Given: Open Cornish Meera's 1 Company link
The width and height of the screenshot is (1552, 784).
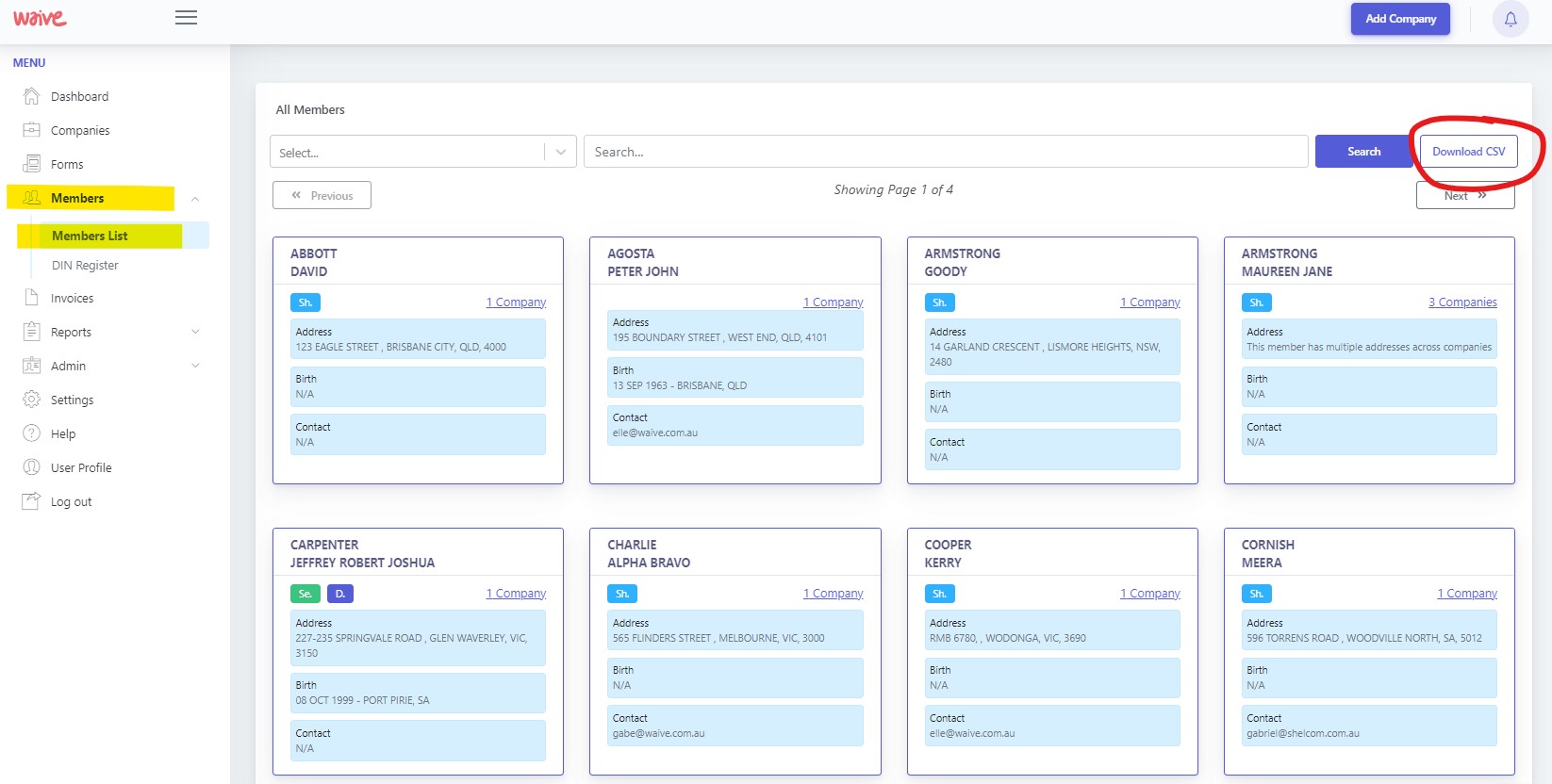Looking at the screenshot, I should [1467, 594].
